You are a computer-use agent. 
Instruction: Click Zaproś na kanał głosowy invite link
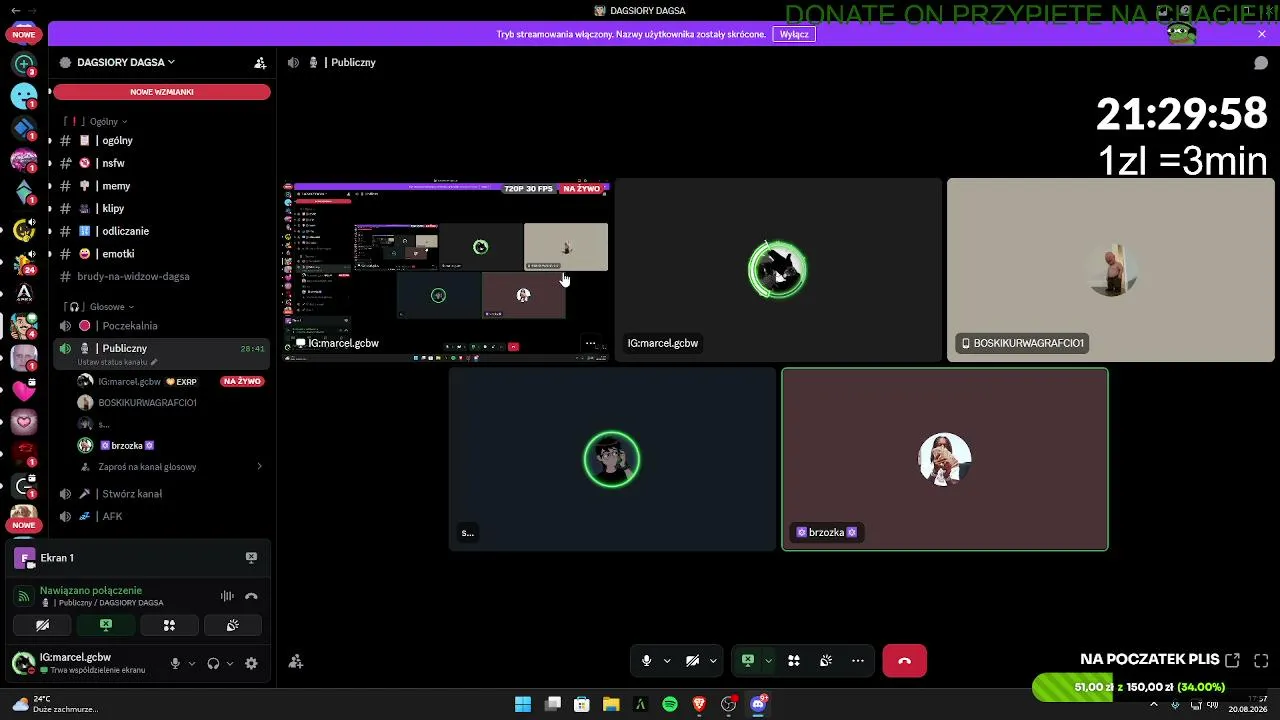pos(147,467)
